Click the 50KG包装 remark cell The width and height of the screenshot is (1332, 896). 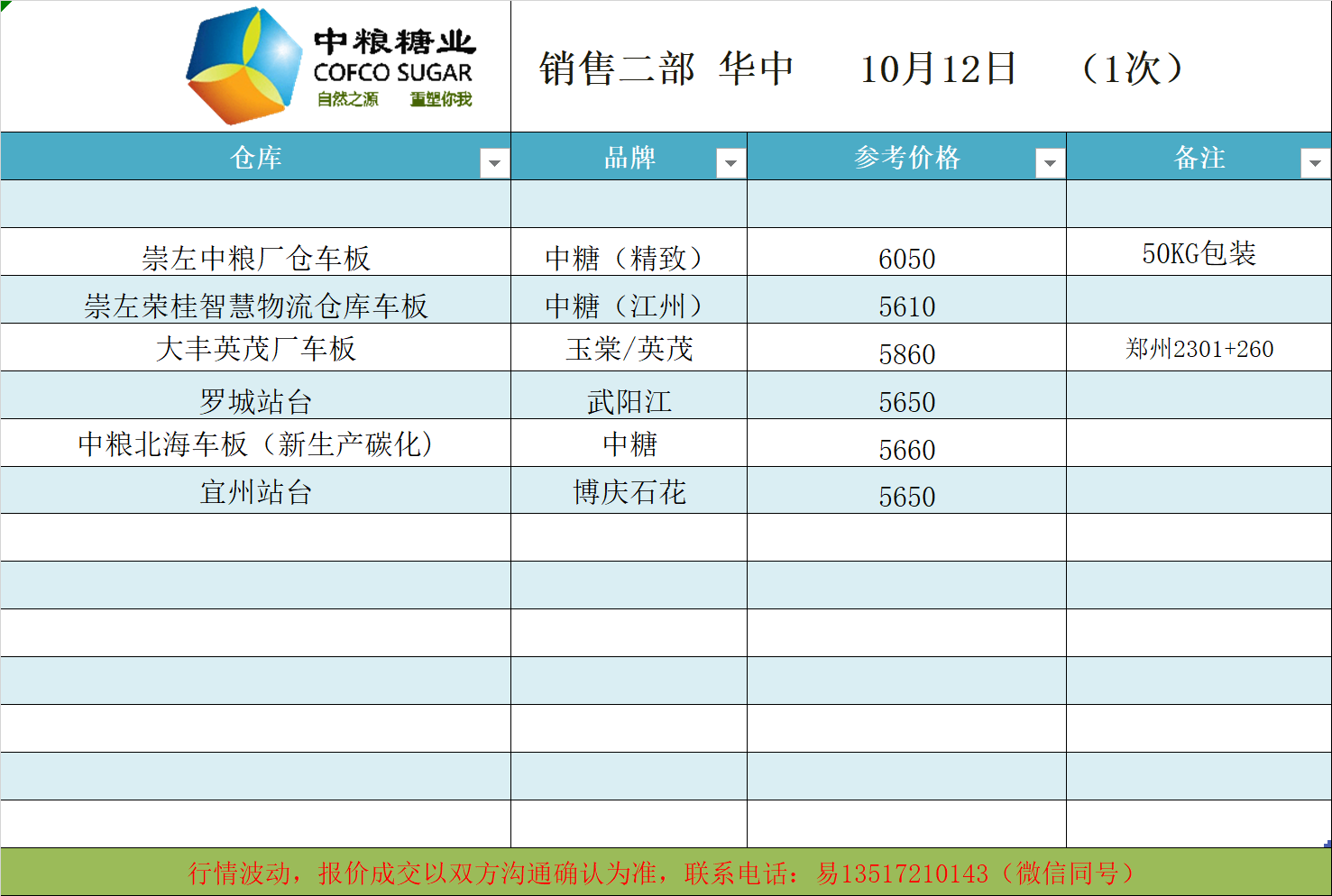(1199, 253)
